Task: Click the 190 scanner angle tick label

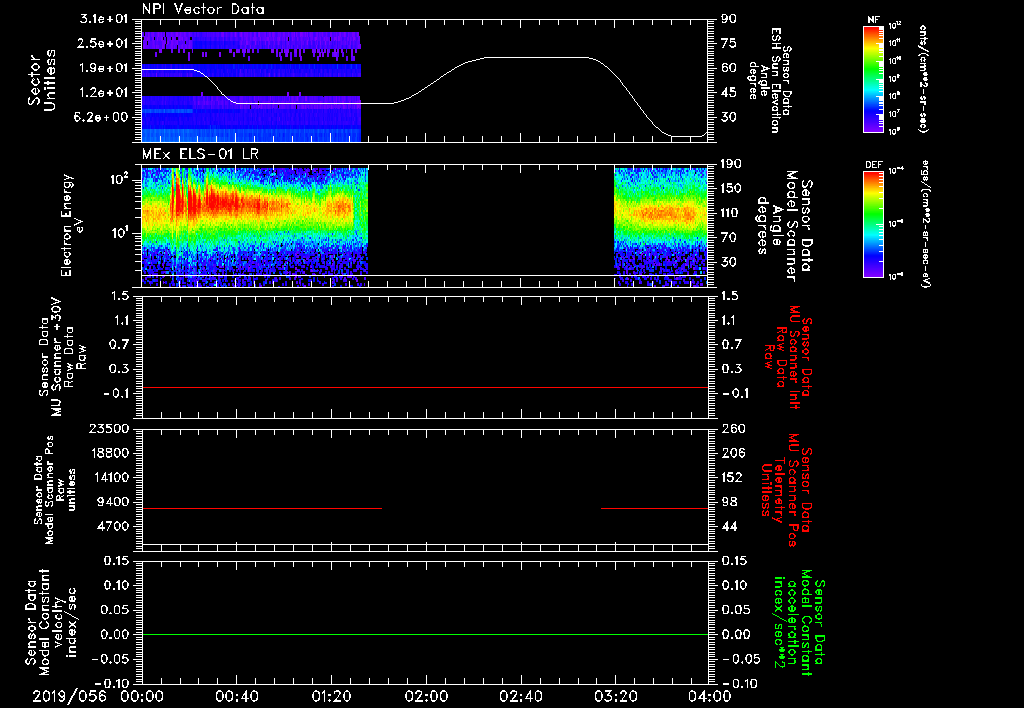Action: [x=731, y=164]
